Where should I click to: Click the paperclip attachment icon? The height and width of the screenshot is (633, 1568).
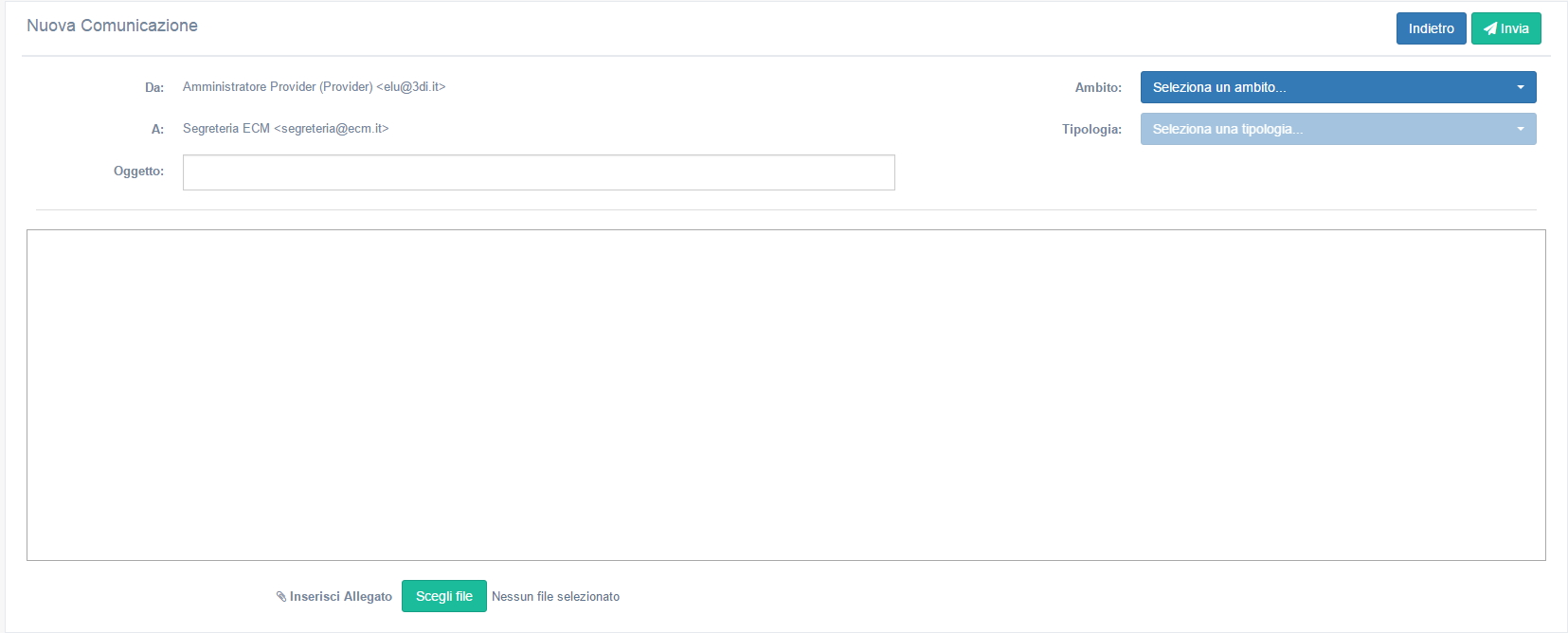(281, 597)
